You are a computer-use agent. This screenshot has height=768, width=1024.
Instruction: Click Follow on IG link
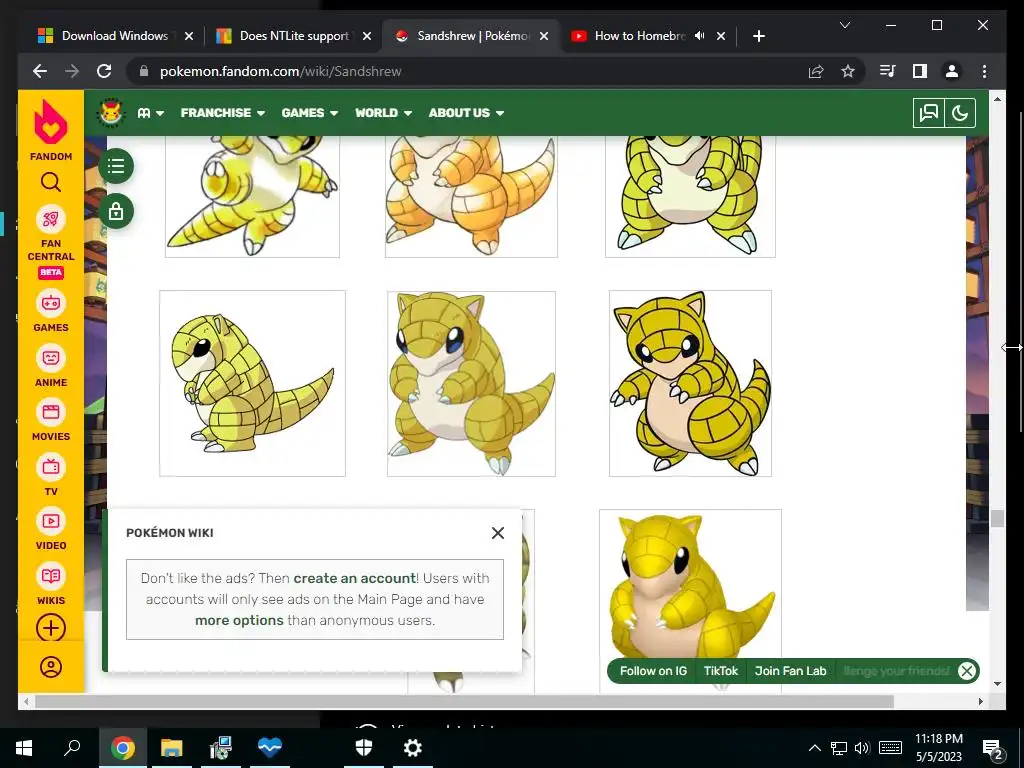tap(653, 671)
